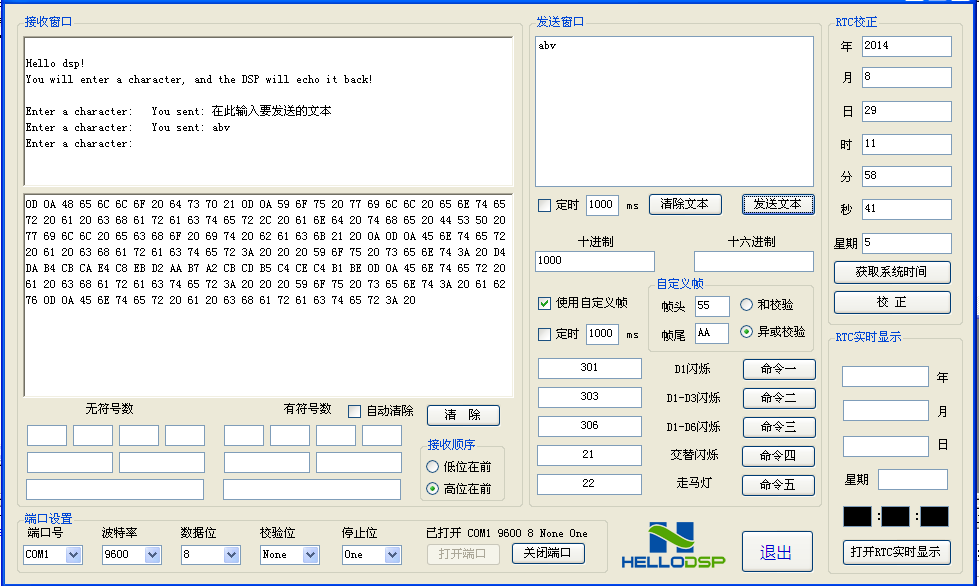This screenshot has width=979, height=586.
Task: Click the RTC实时显示 星期 field
Action: [913, 480]
